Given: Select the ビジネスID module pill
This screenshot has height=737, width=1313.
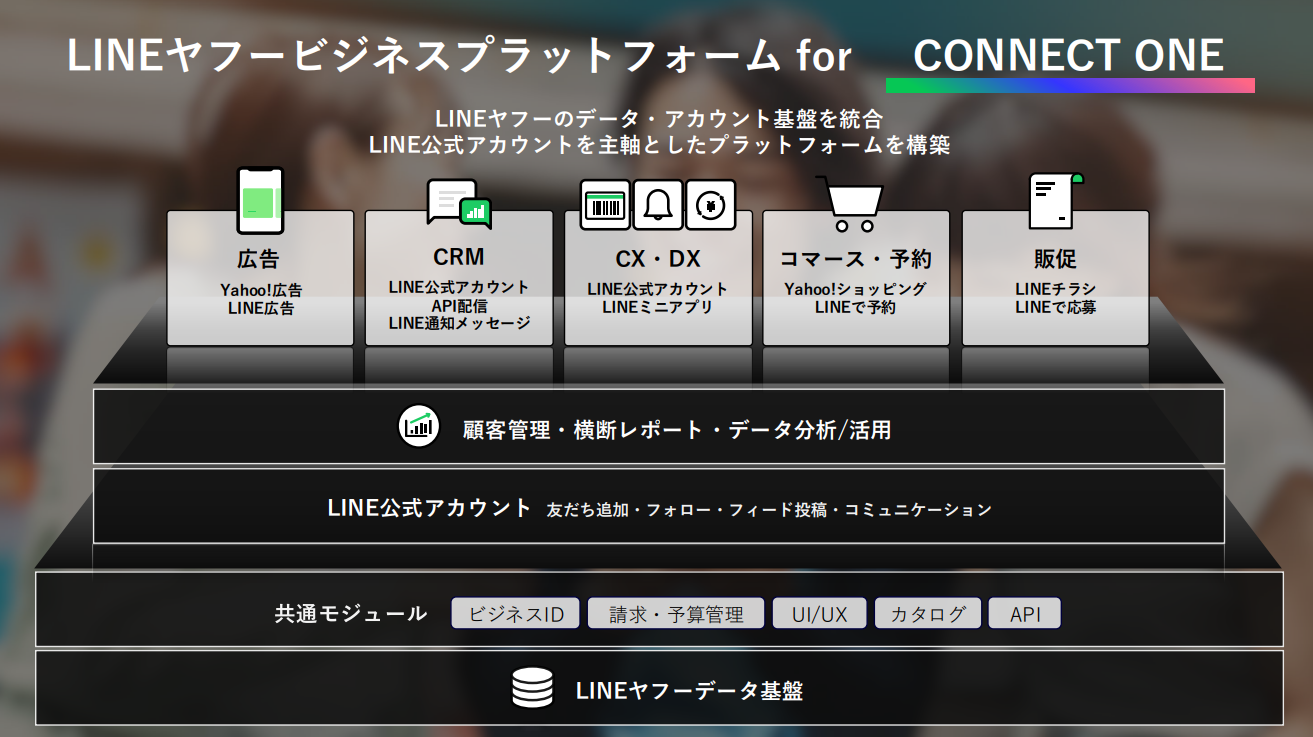Looking at the screenshot, I should pos(516,613).
